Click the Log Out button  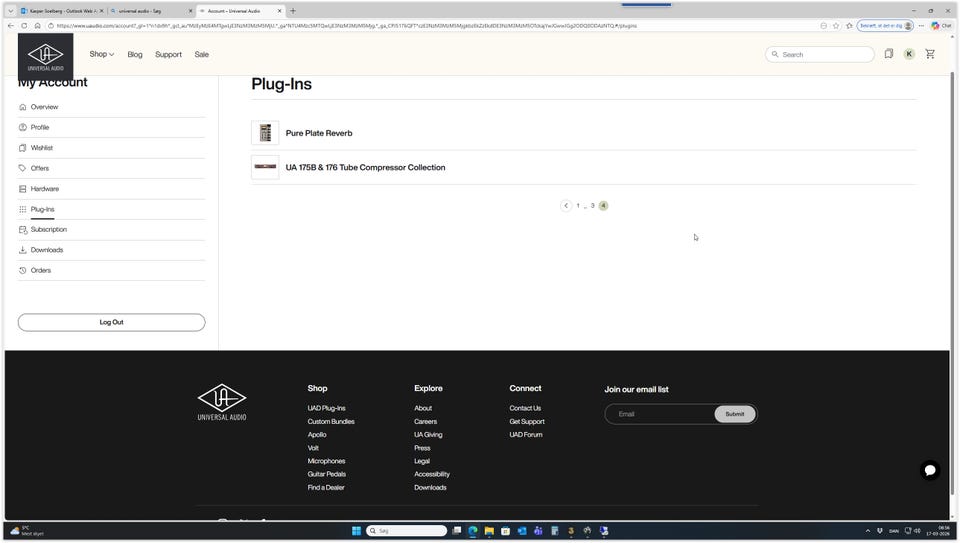(x=111, y=322)
